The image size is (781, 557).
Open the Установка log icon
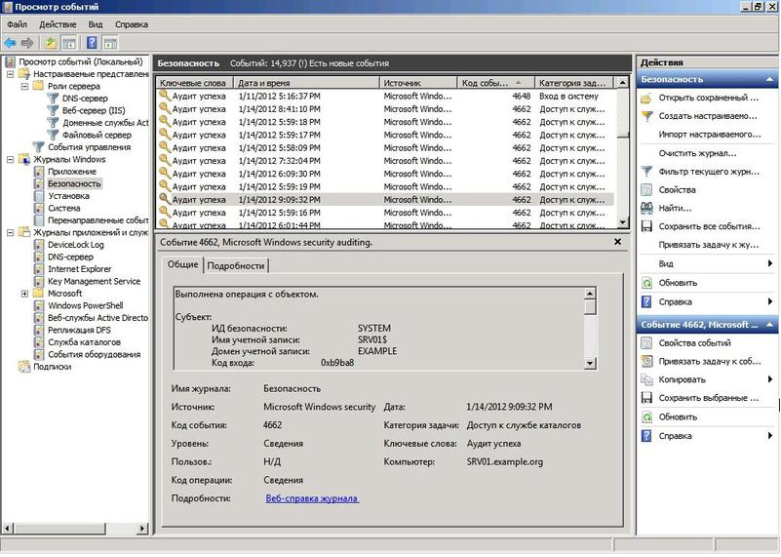pos(39,196)
